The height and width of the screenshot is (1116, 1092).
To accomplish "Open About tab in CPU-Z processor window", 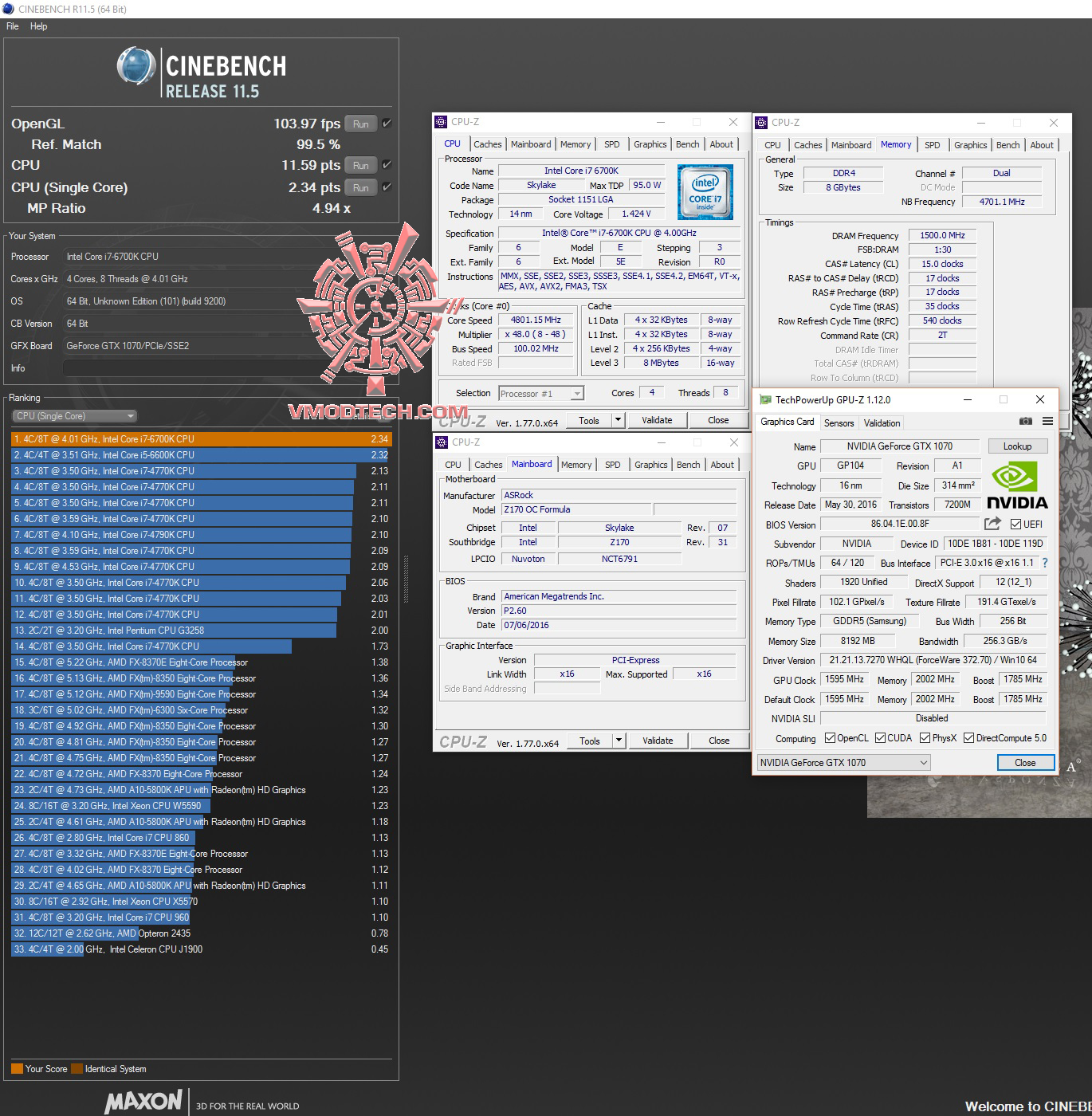I will click(721, 144).
